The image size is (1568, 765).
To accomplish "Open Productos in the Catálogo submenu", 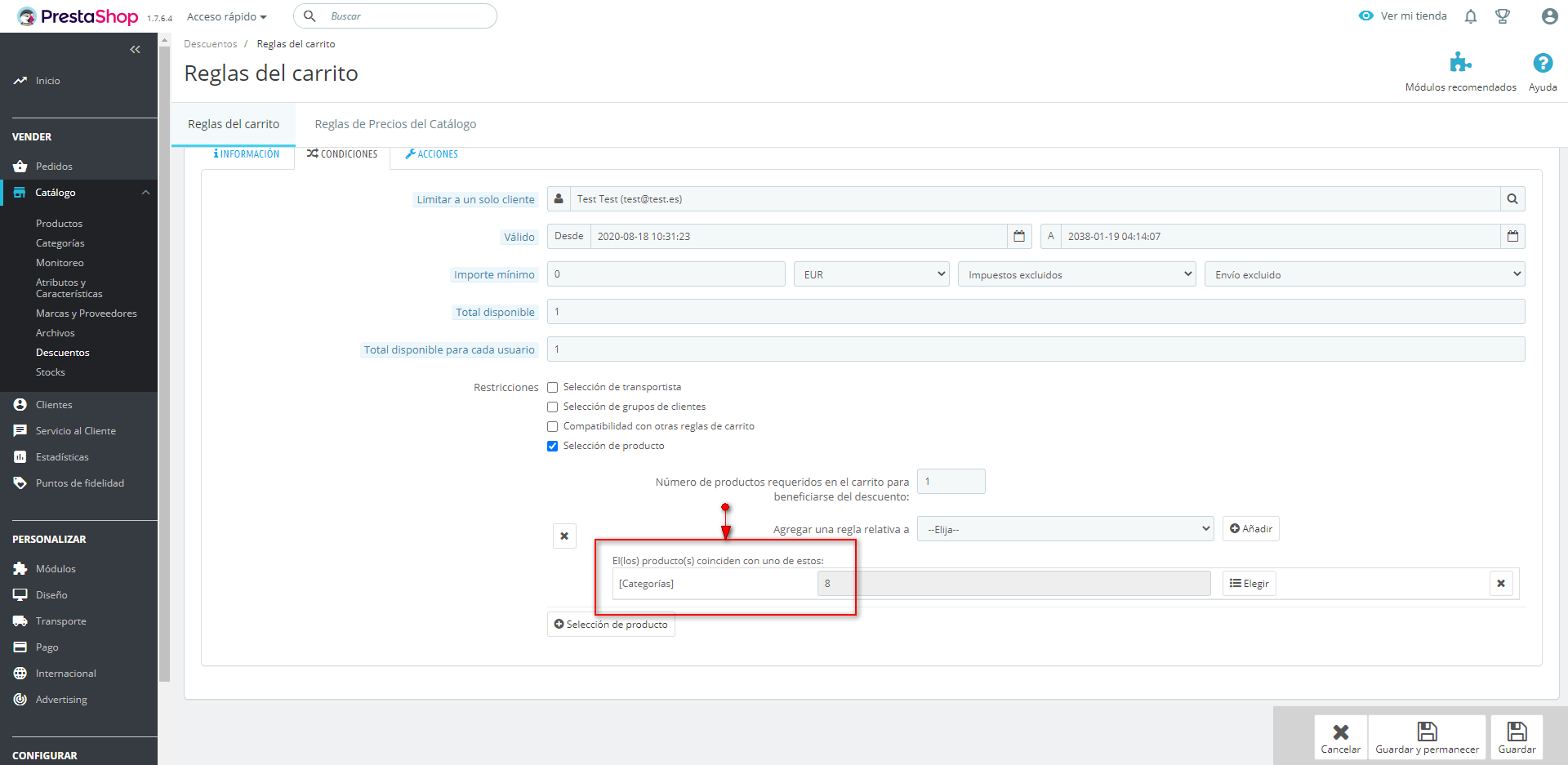I will point(59,224).
